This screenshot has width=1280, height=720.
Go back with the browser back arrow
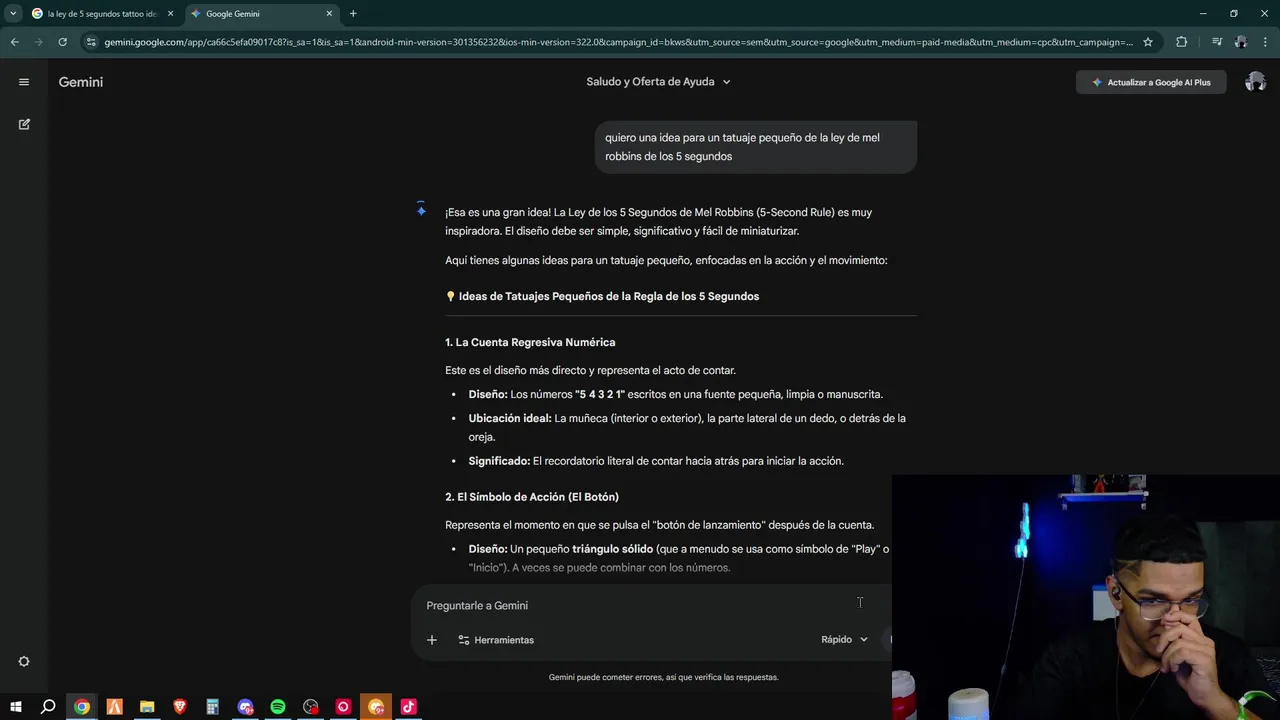point(14,42)
